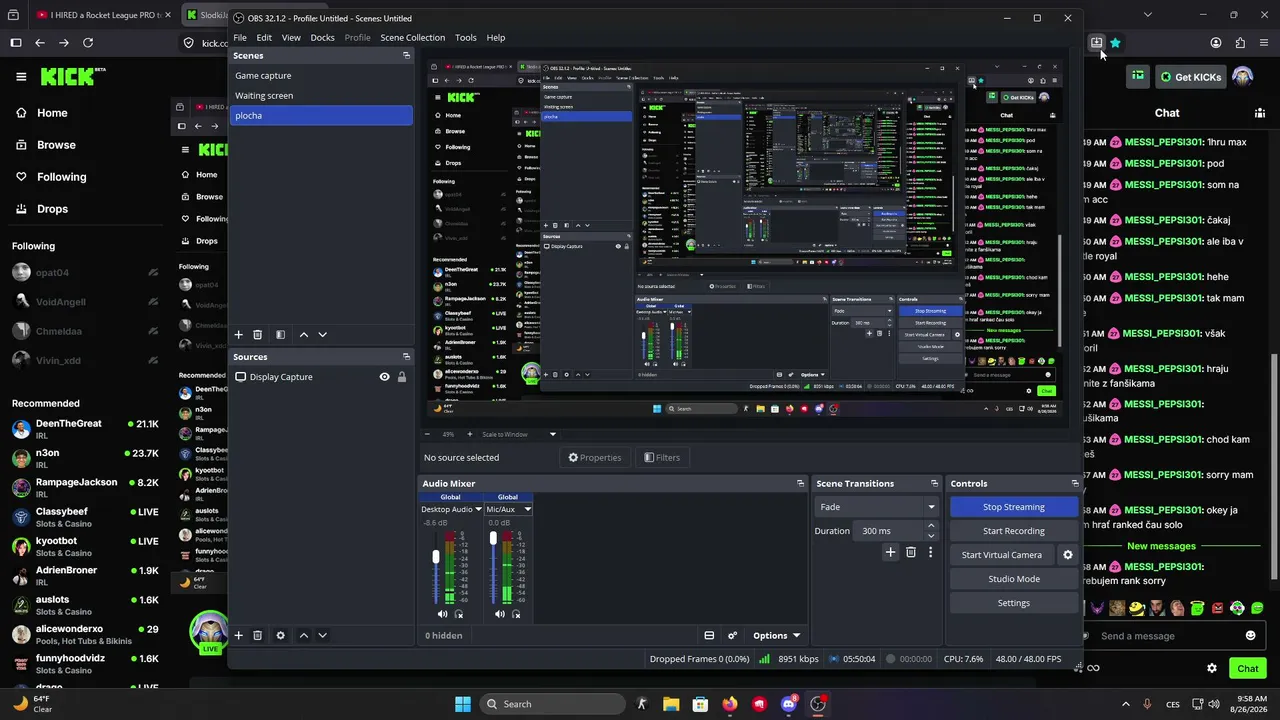Toggle Mic/Aux monitoring headphone icon
This screenshot has height=720, width=1280.
coord(516,614)
